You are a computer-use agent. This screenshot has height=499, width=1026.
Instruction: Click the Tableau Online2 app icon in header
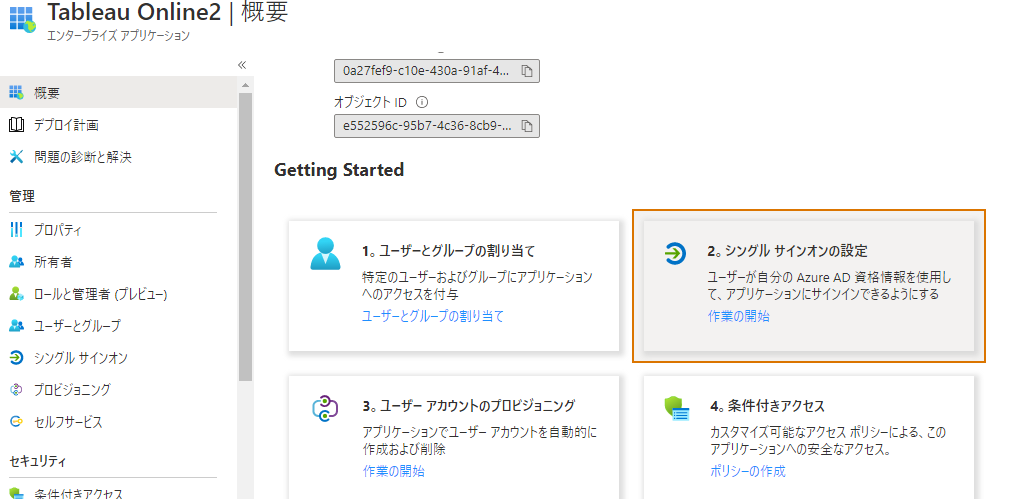22,20
